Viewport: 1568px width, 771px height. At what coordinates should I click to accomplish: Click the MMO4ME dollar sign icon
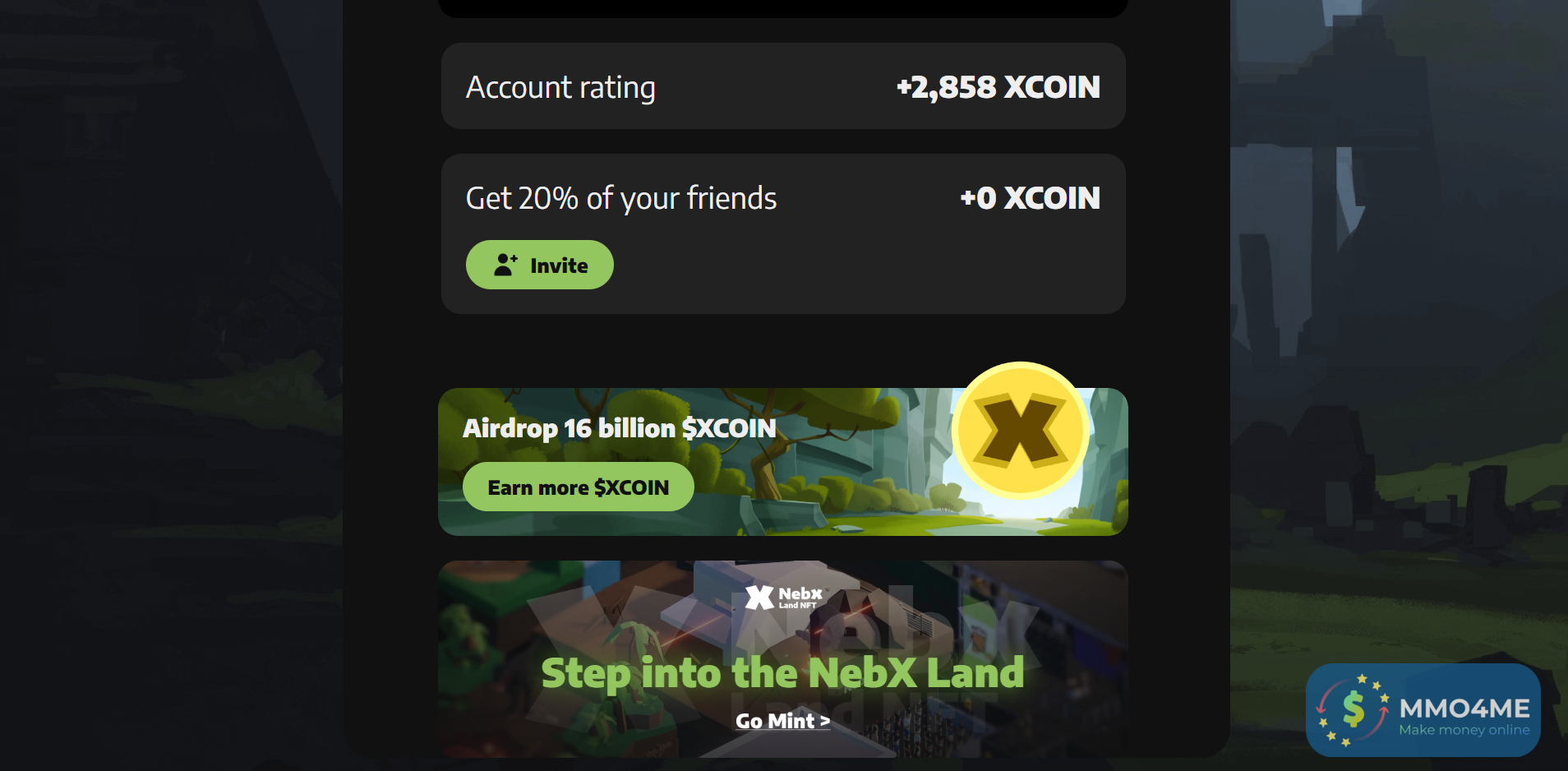click(1354, 709)
